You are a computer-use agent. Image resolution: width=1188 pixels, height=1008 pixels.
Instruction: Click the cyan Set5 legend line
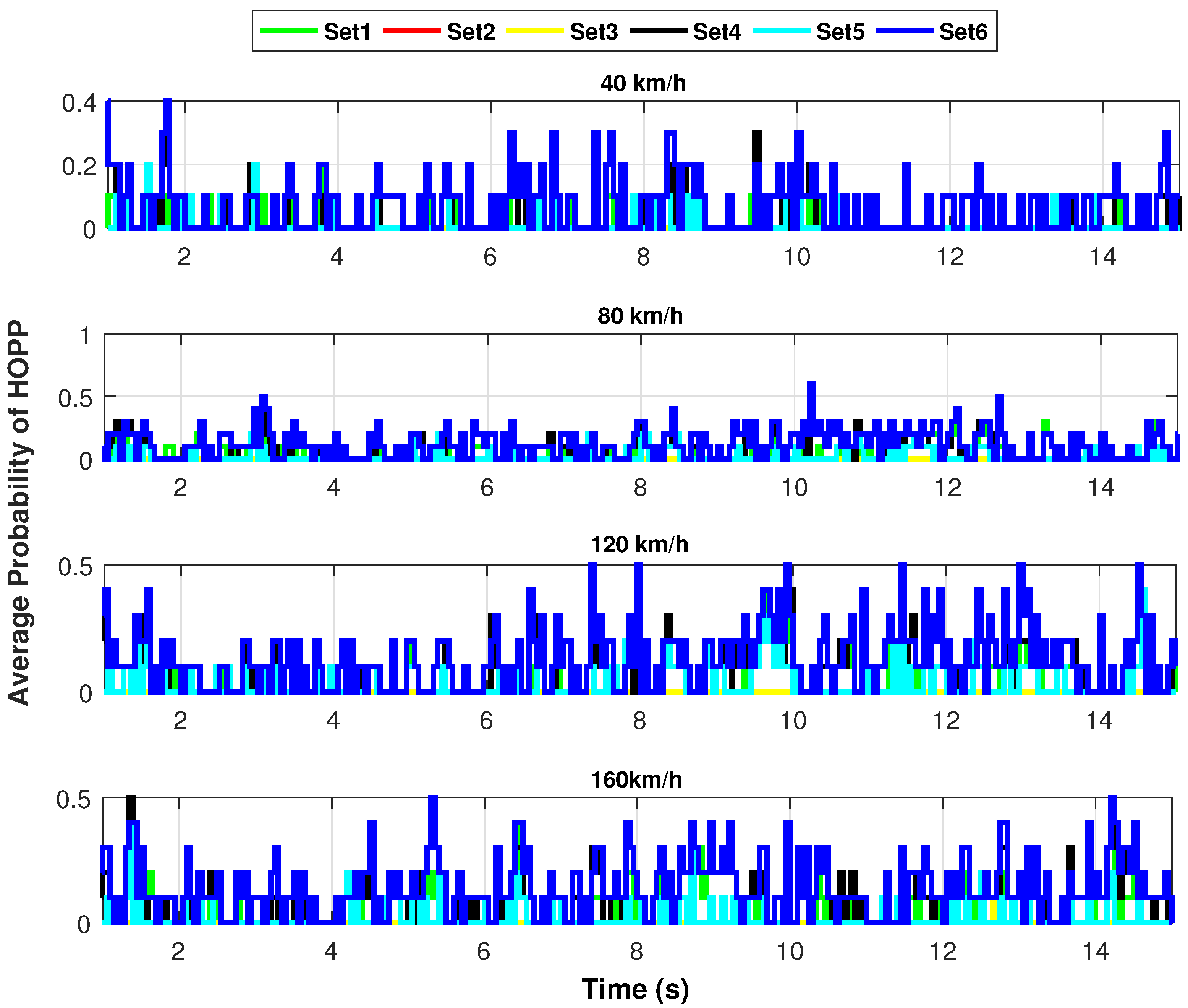coord(781,30)
